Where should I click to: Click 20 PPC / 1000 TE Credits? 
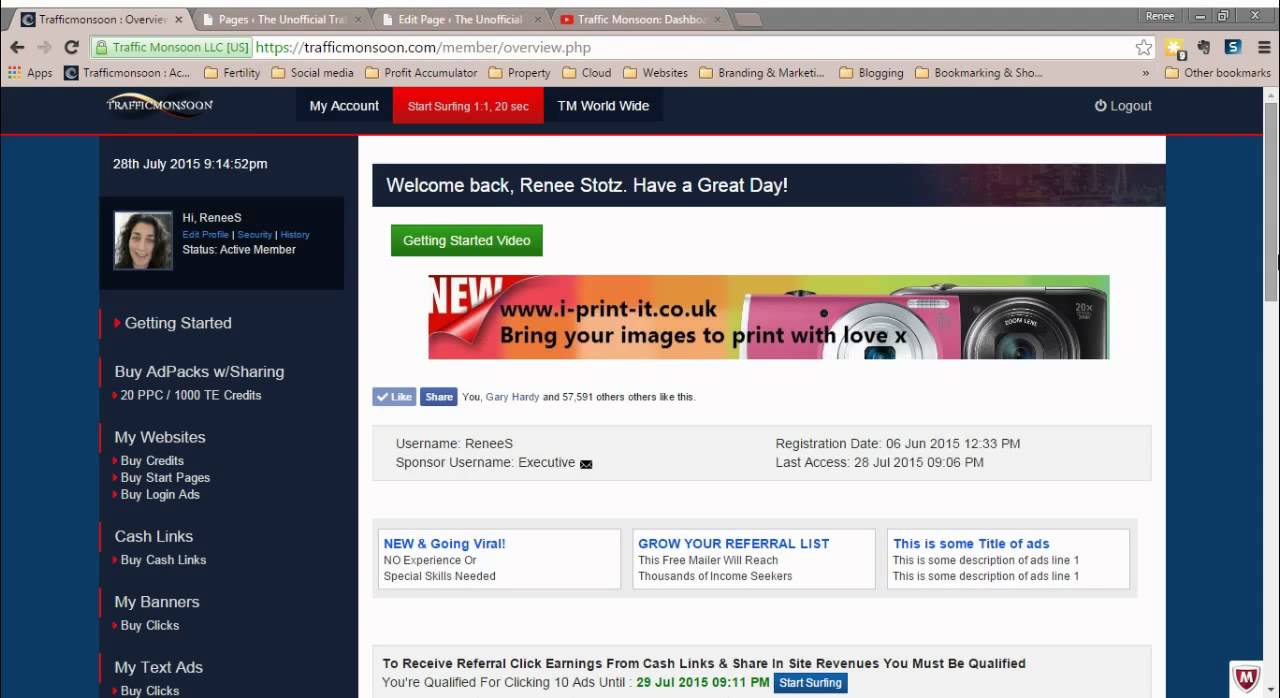pos(191,395)
